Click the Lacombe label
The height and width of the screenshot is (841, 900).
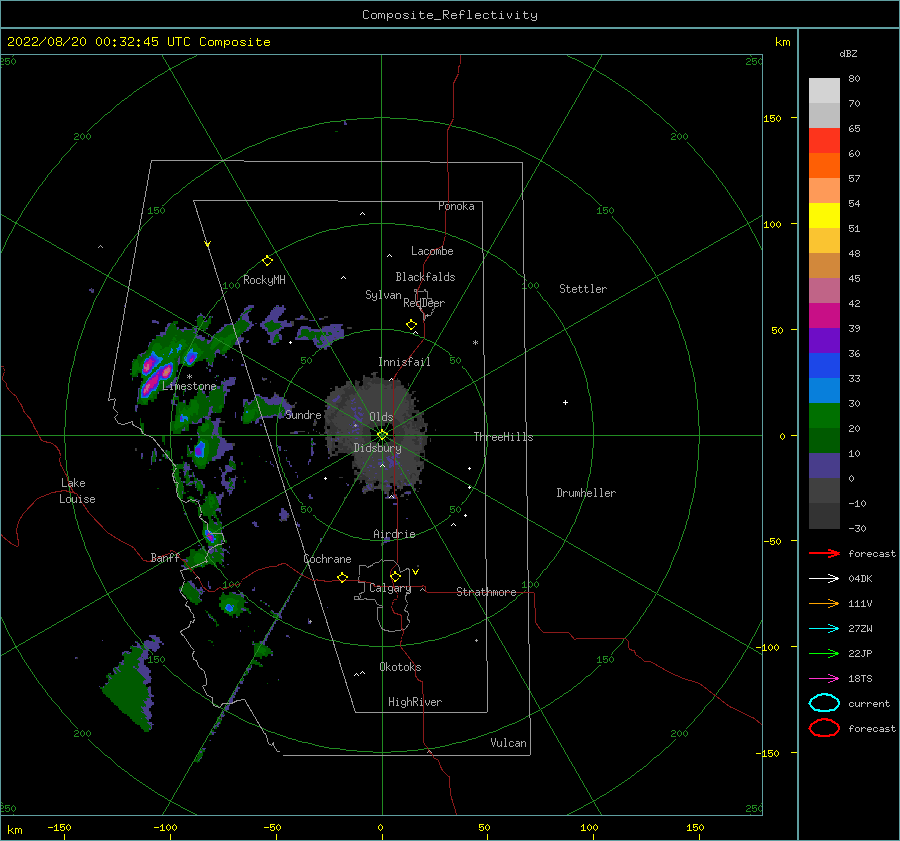pos(432,251)
